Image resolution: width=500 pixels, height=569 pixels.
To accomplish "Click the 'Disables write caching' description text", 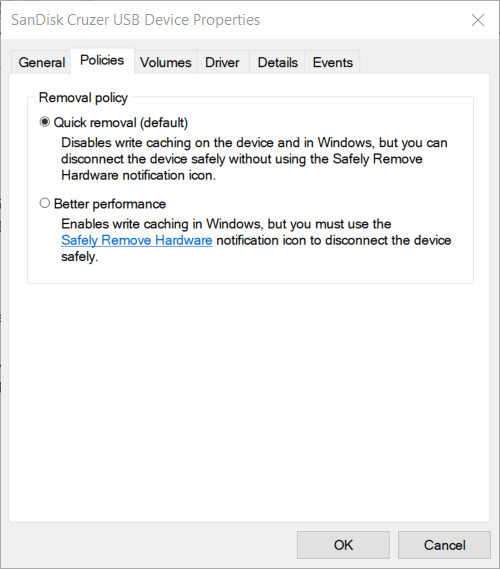I will (254, 159).
